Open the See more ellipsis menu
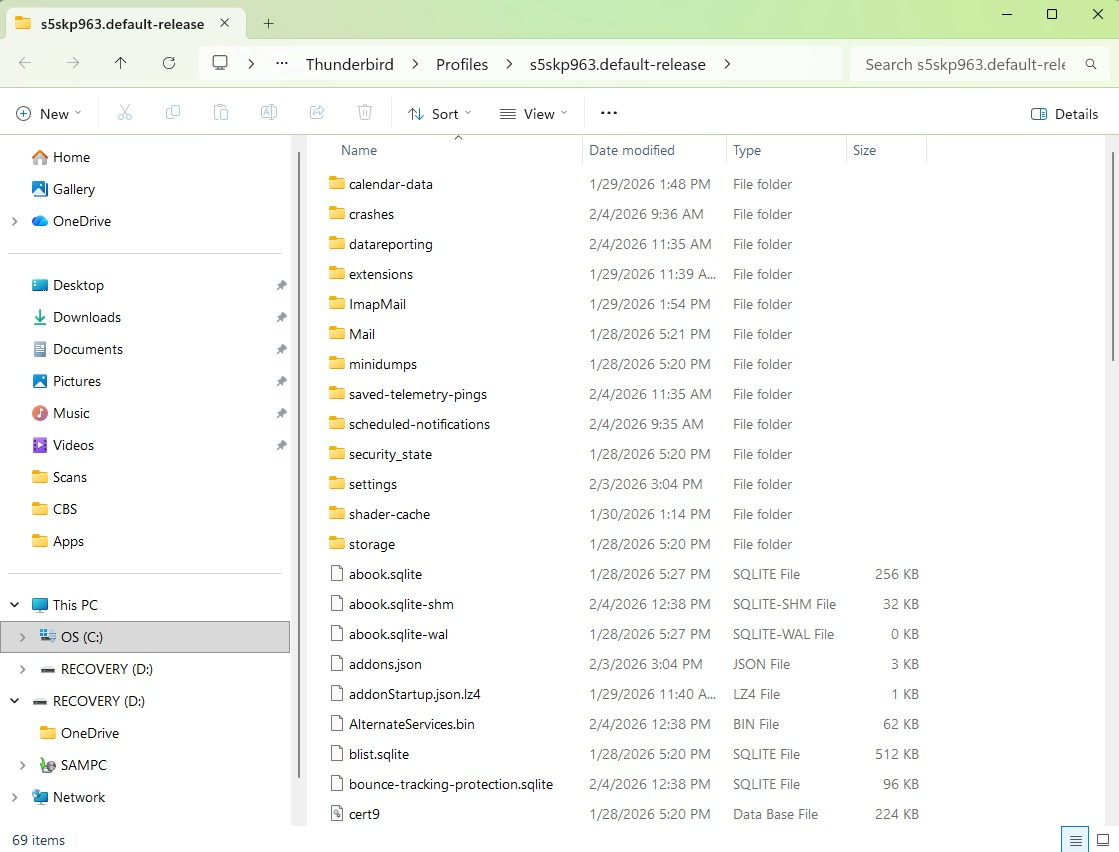 [609, 113]
